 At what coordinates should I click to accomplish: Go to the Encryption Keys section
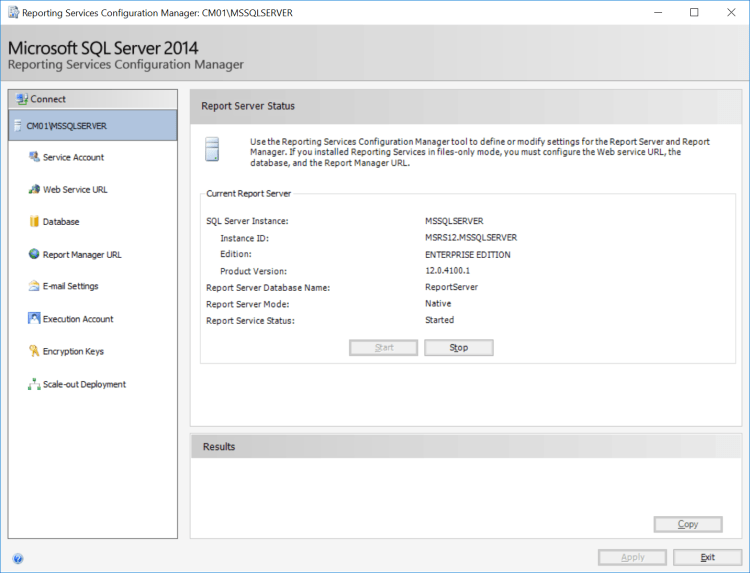[x=73, y=351]
